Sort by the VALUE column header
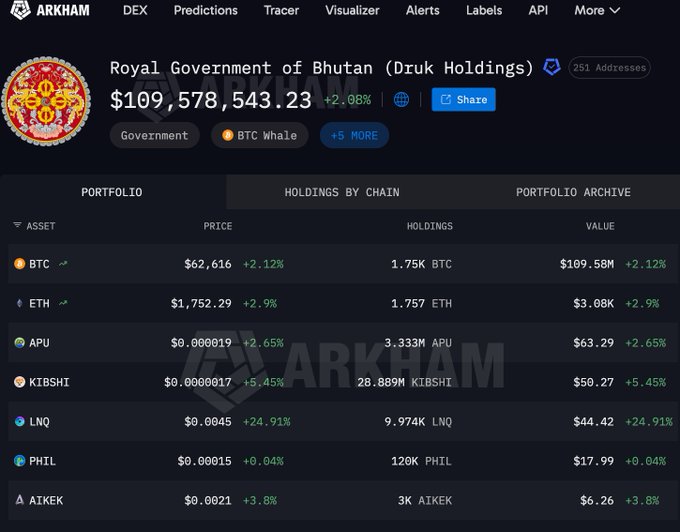Viewport: 680px width, 532px height. 600,226
